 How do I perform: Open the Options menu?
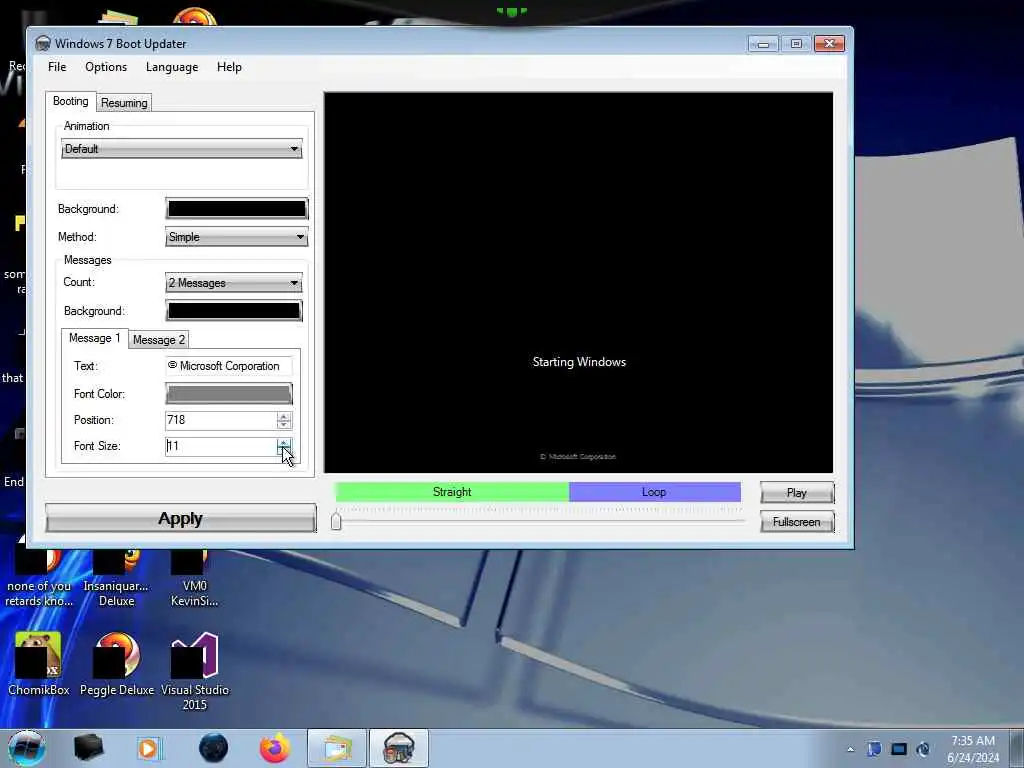point(106,67)
